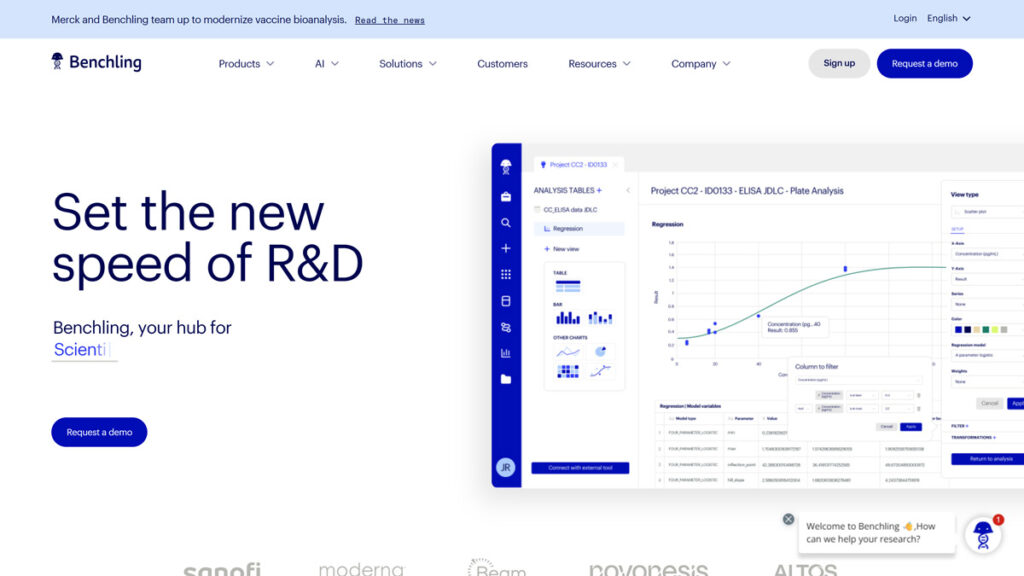Select the grid apps icon in sidebar
The image size is (1024, 576).
[x=506, y=274]
